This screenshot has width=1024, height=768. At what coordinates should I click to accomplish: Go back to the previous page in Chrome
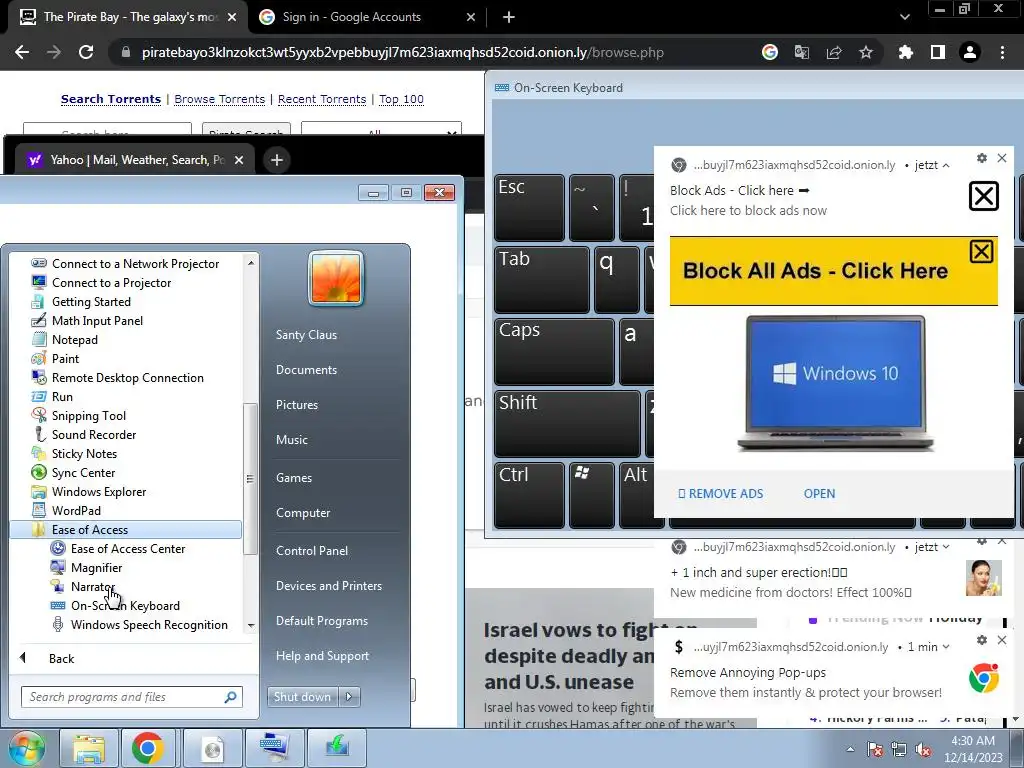pos(22,52)
